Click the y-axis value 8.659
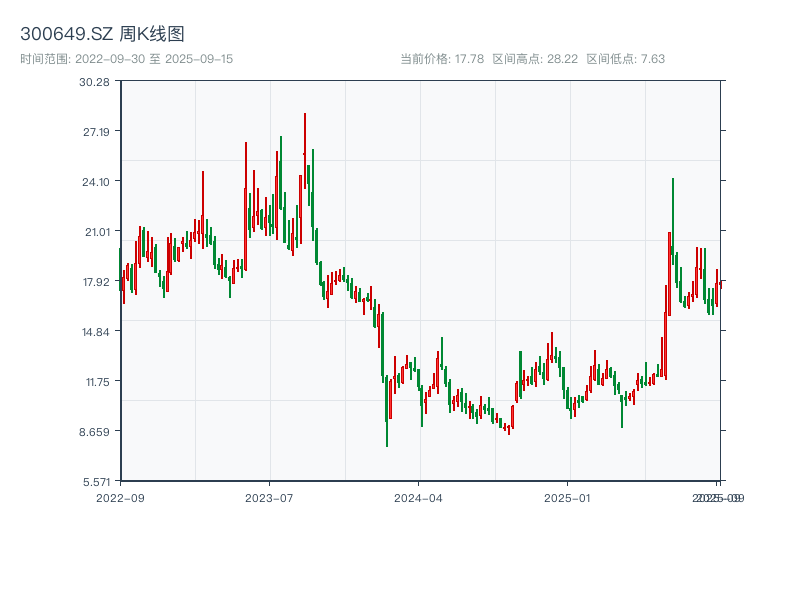Viewport: 800px width, 600px height. 94,432
